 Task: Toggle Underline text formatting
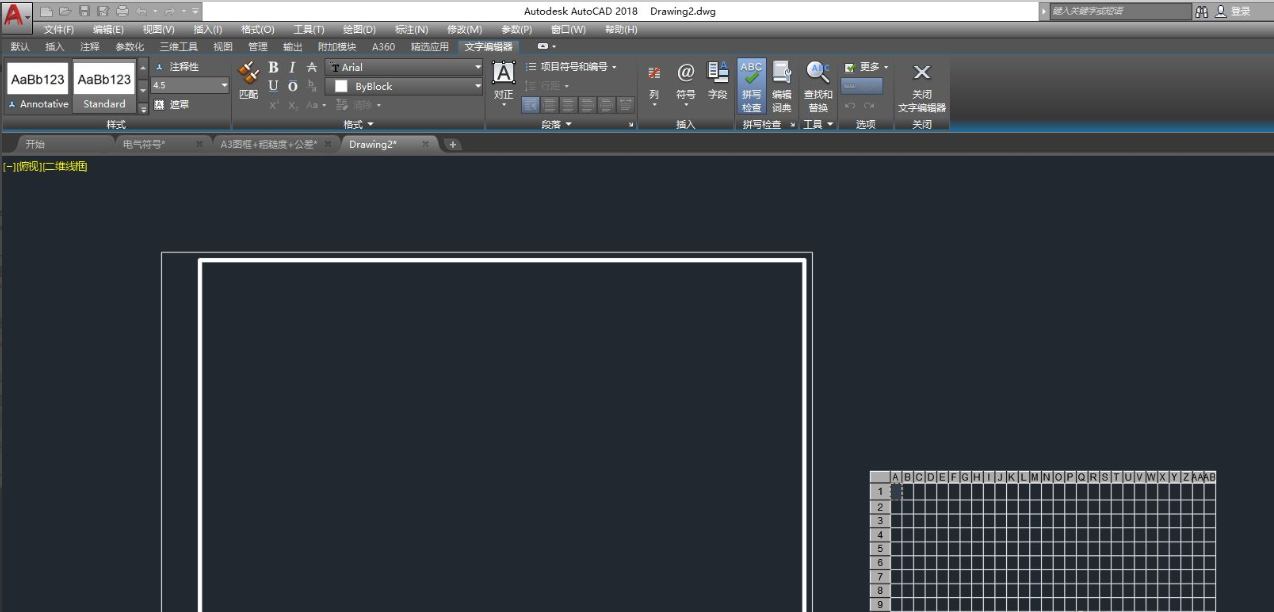pos(273,86)
